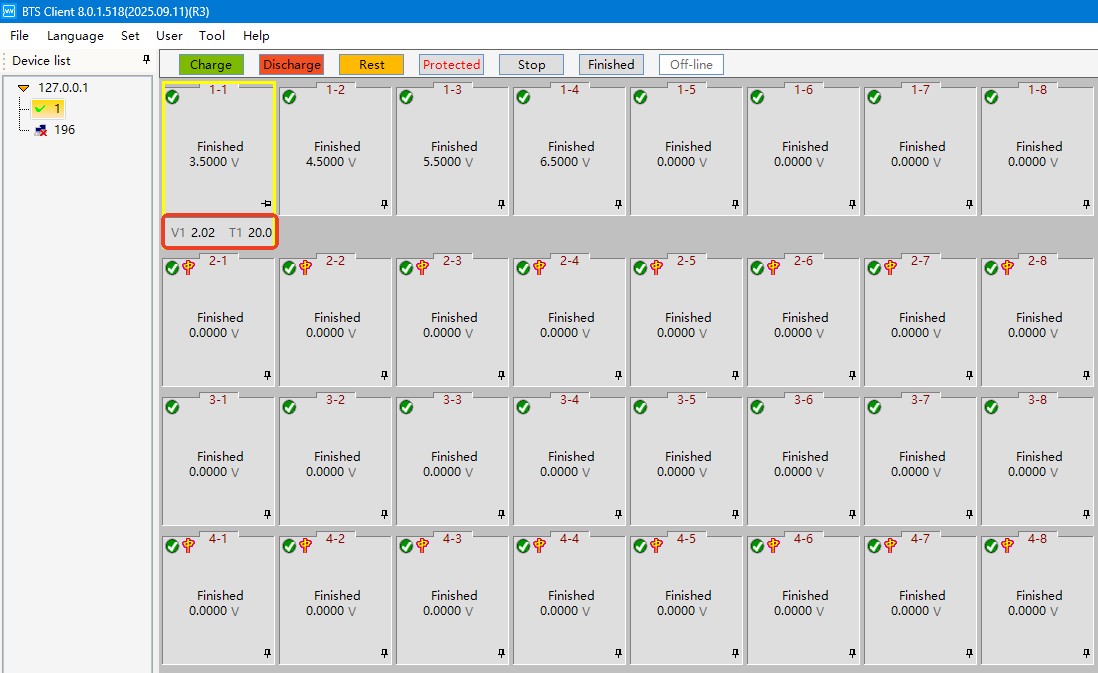Image resolution: width=1098 pixels, height=673 pixels.
Task: Click green check icon on channel 1-1
Action: pos(172,97)
